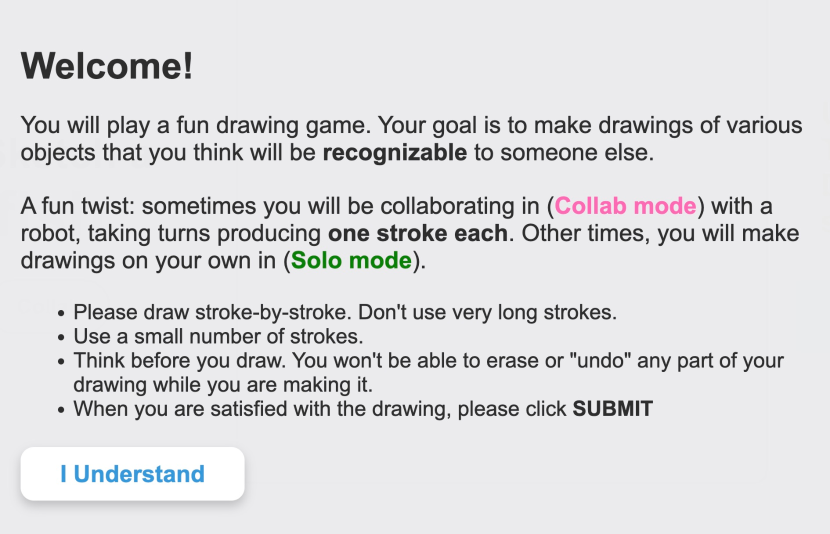Click the phrase robot, taking turns producing

point(170,233)
